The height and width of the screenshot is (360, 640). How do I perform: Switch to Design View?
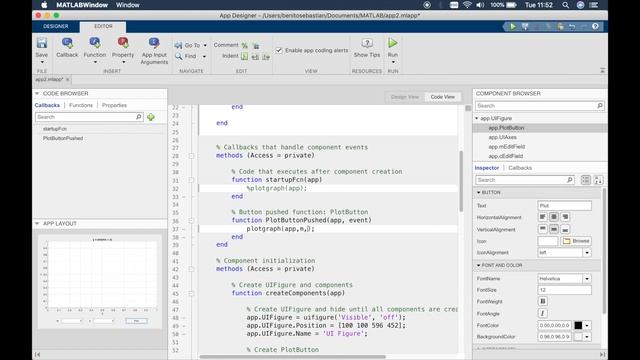point(404,97)
